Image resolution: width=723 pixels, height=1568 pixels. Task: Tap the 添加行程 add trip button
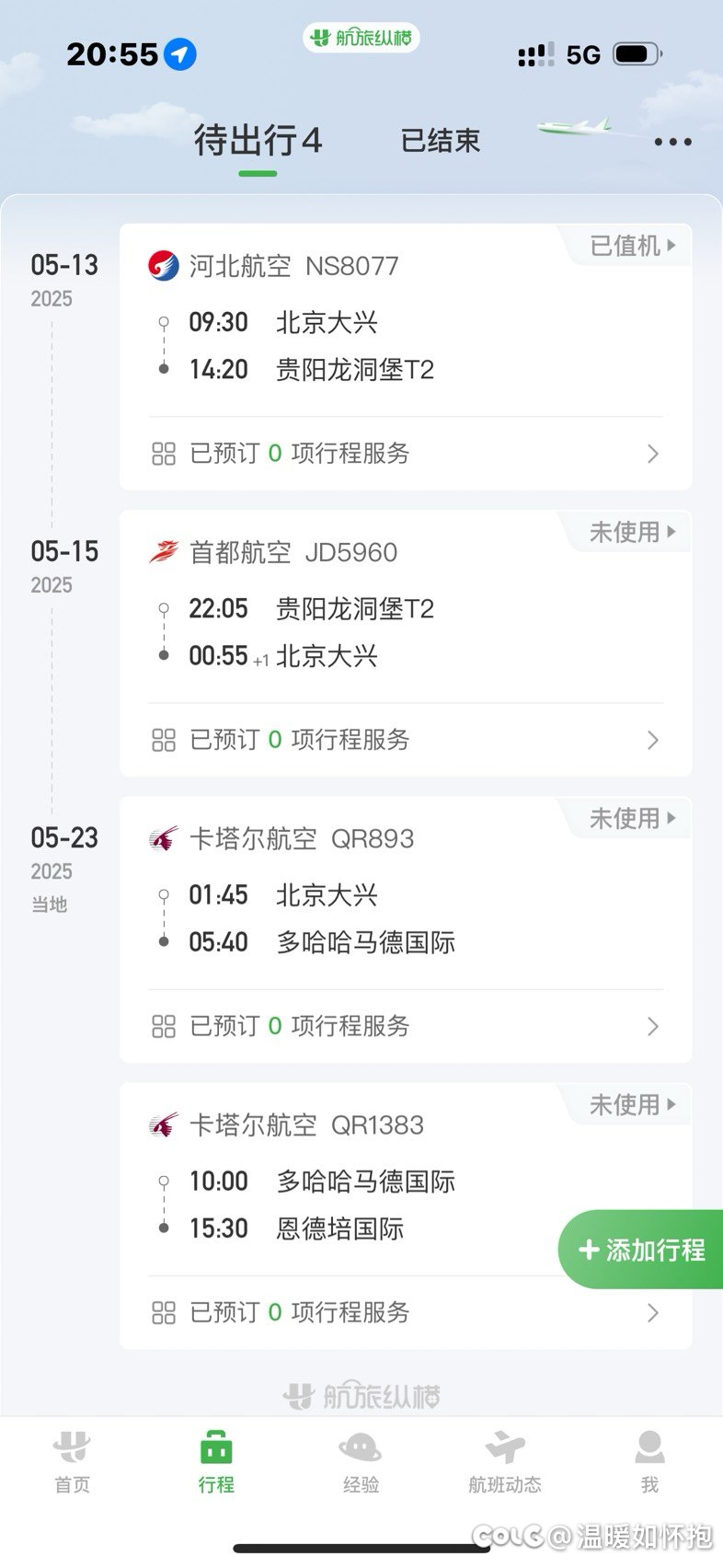tap(641, 1250)
